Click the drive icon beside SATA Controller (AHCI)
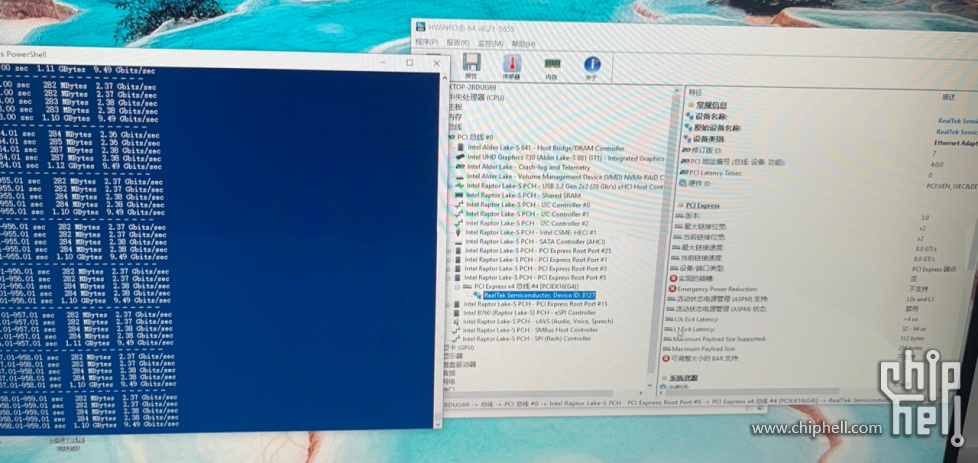This screenshot has height=463, width=978. coord(458,241)
